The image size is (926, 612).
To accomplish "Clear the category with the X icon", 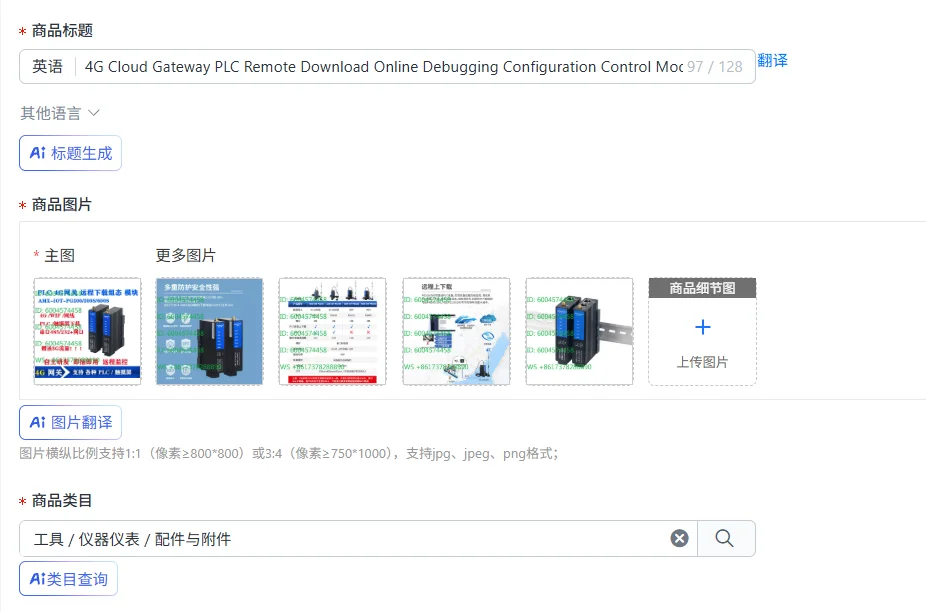I will (679, 538).
